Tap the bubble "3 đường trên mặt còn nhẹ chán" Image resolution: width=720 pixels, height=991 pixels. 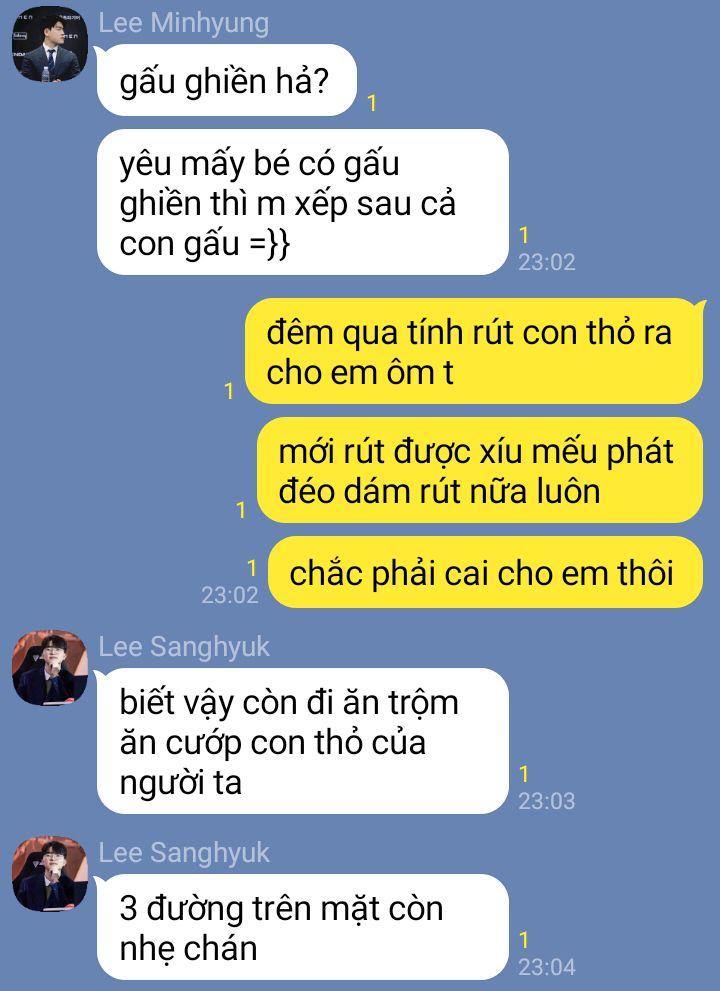tap(302, 927)
